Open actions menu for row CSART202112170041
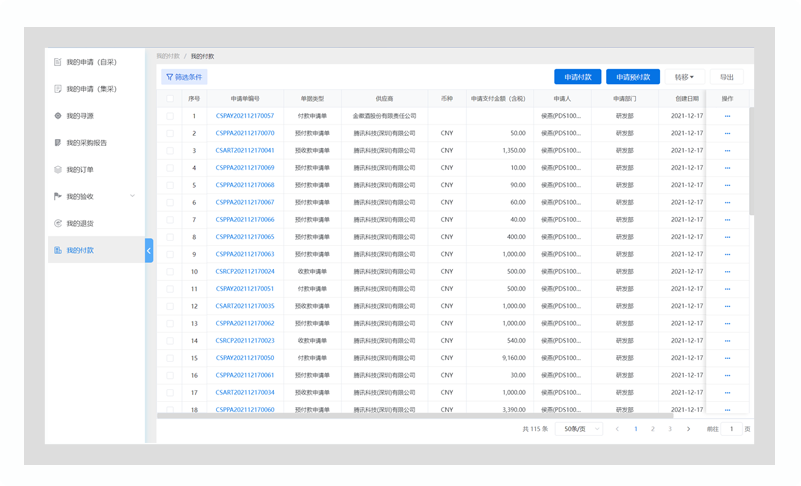 pyautogui.click(x=727, y=151)
